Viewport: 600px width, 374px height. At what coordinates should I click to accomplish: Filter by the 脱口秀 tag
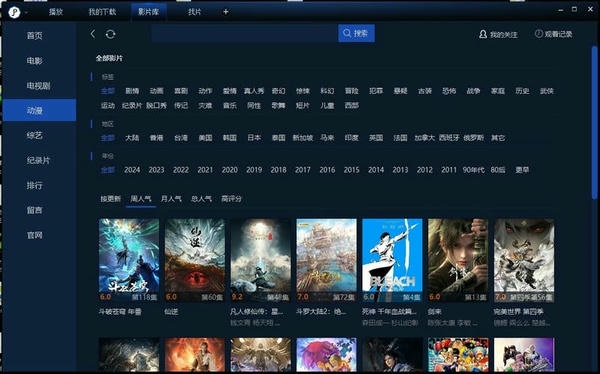[157, 105]
